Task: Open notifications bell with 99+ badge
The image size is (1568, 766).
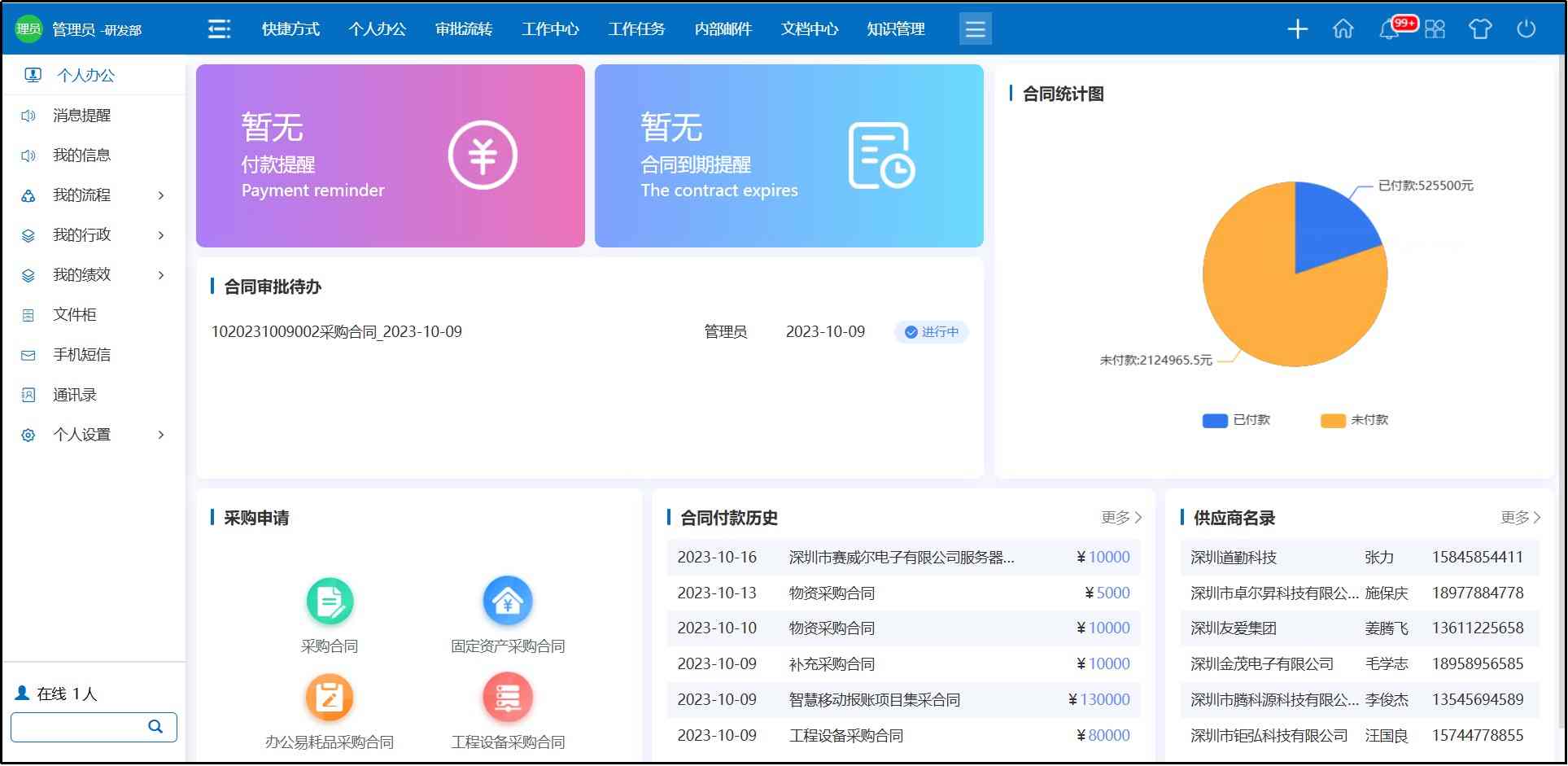Action: (x=1390, y=29)
